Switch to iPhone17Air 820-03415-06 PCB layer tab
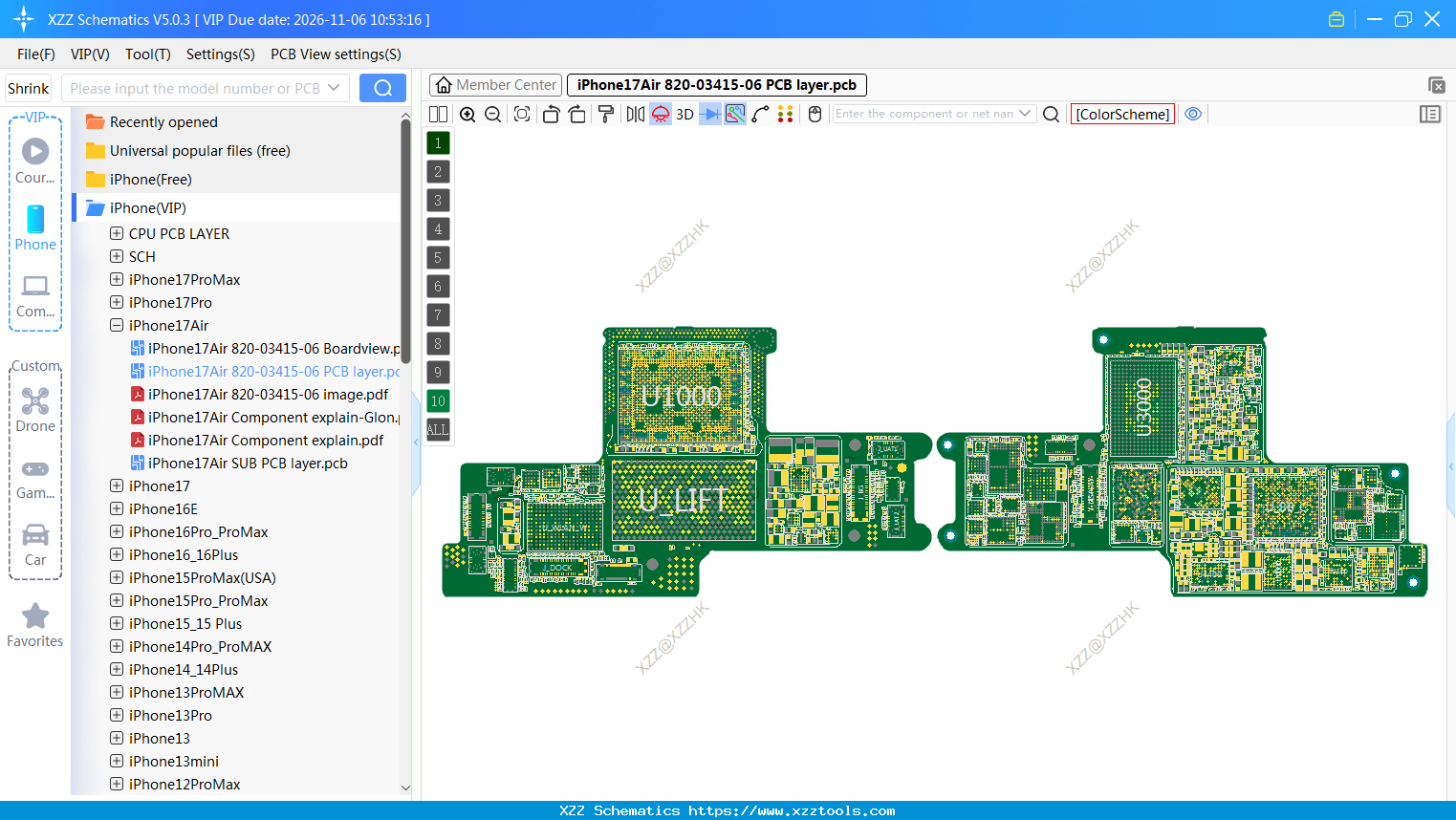This screenshot has width=1456, height=820. click(714, 84)
